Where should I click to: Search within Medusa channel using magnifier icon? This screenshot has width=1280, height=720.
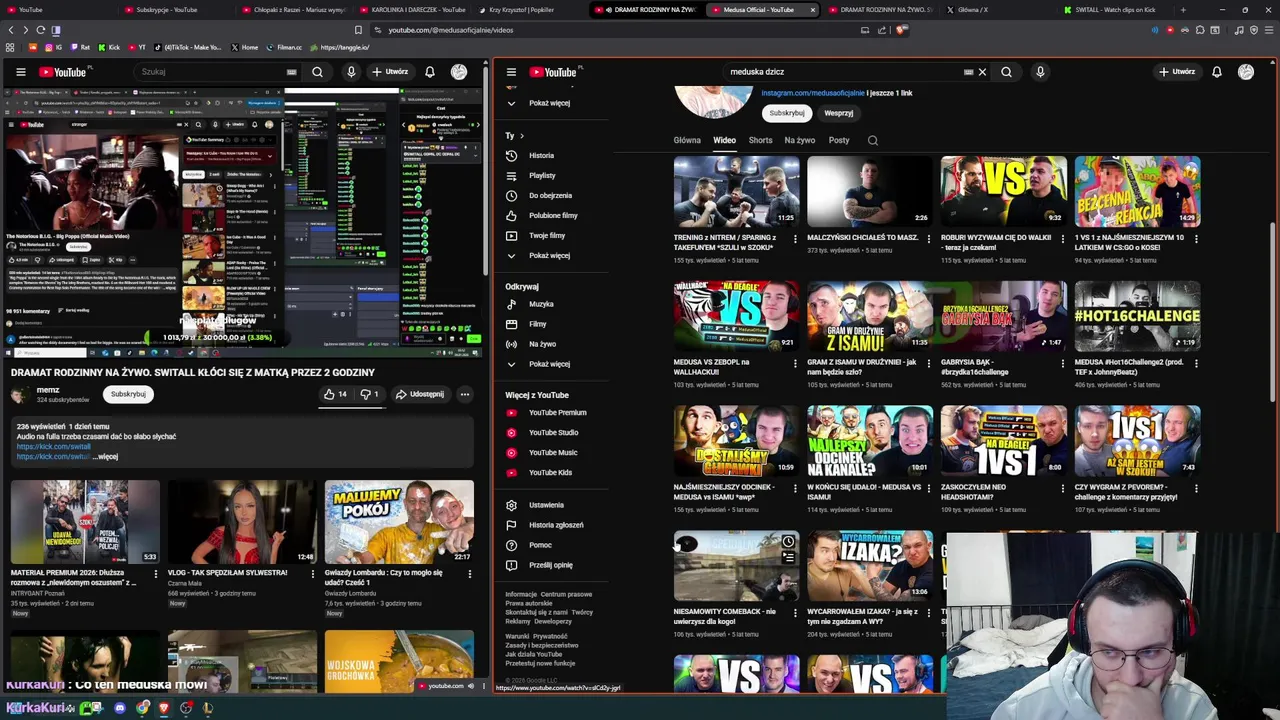click(873, 141)
